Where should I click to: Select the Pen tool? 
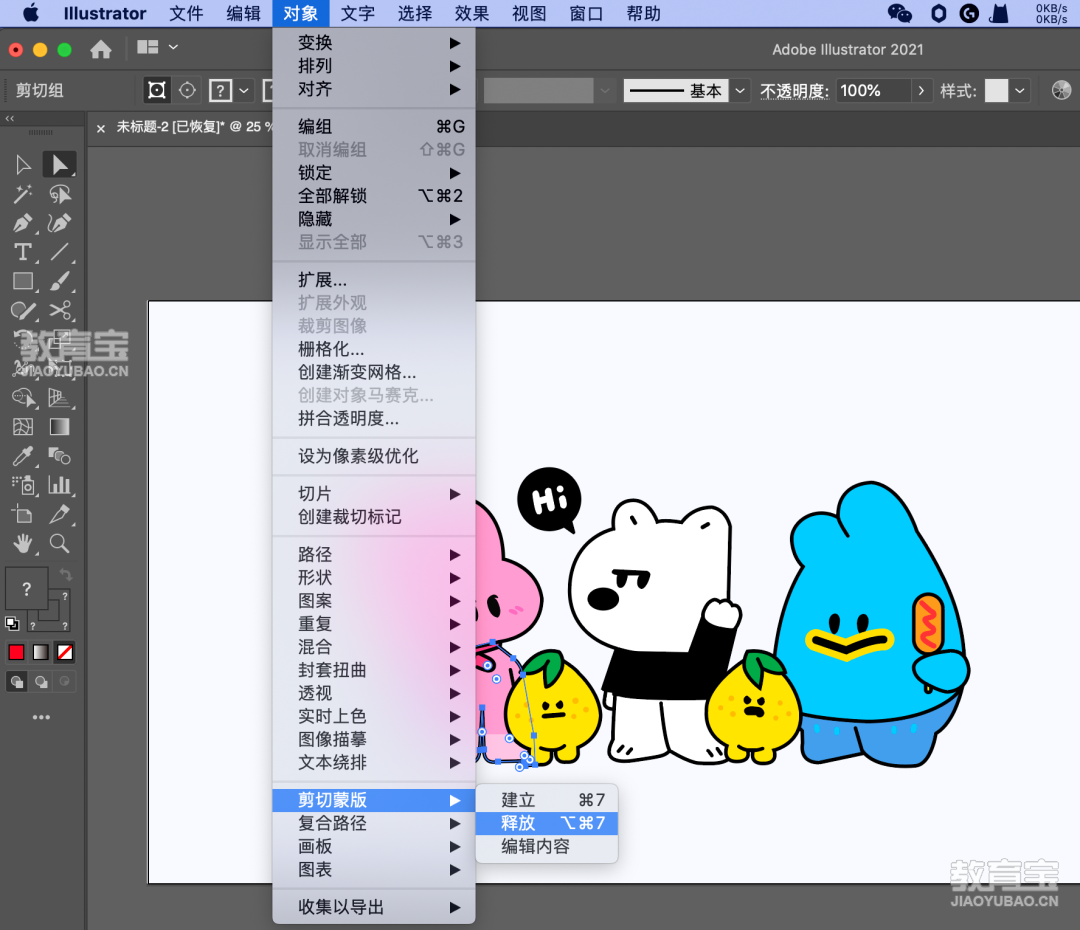[x=23, y=223]
